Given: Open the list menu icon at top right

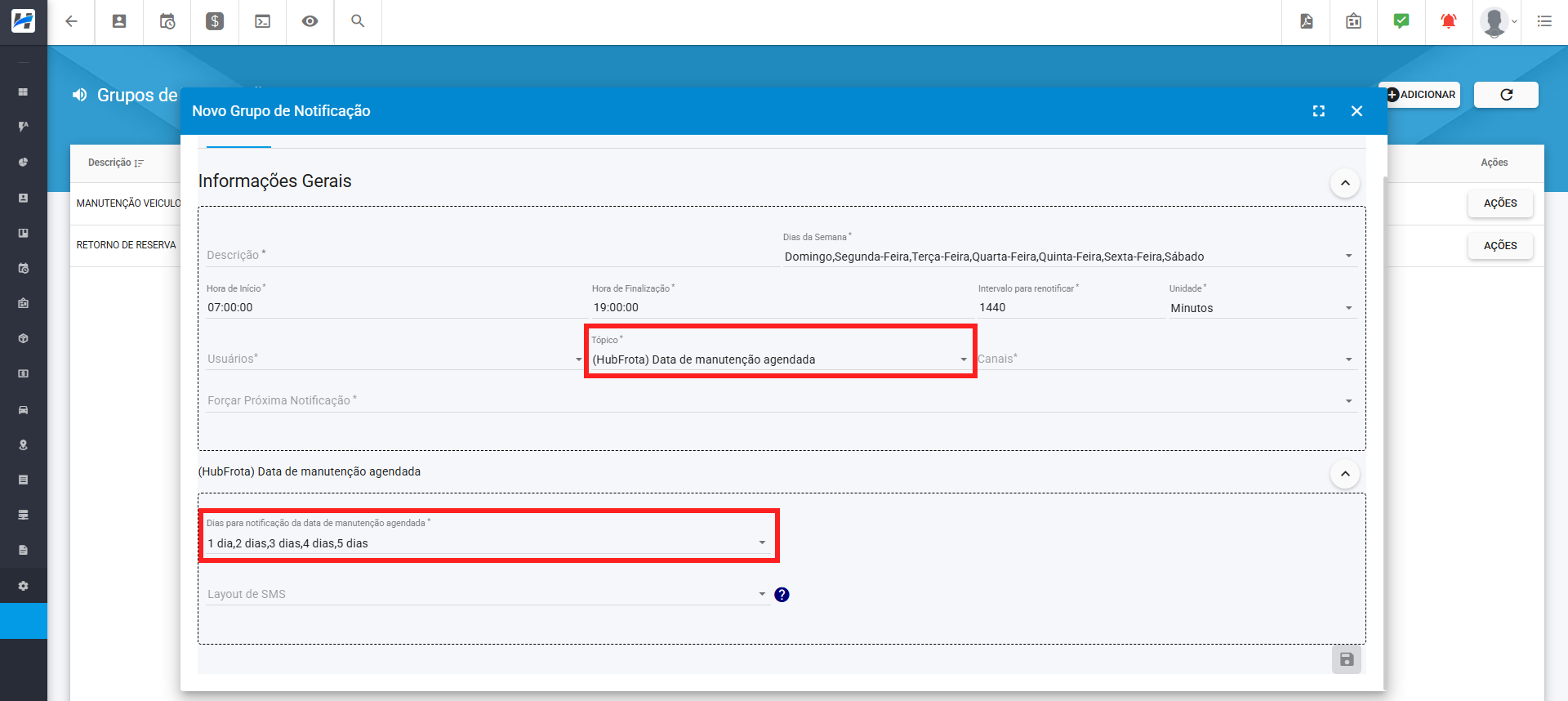Looking at the screenshot, I should click(x=1544, y=21).
